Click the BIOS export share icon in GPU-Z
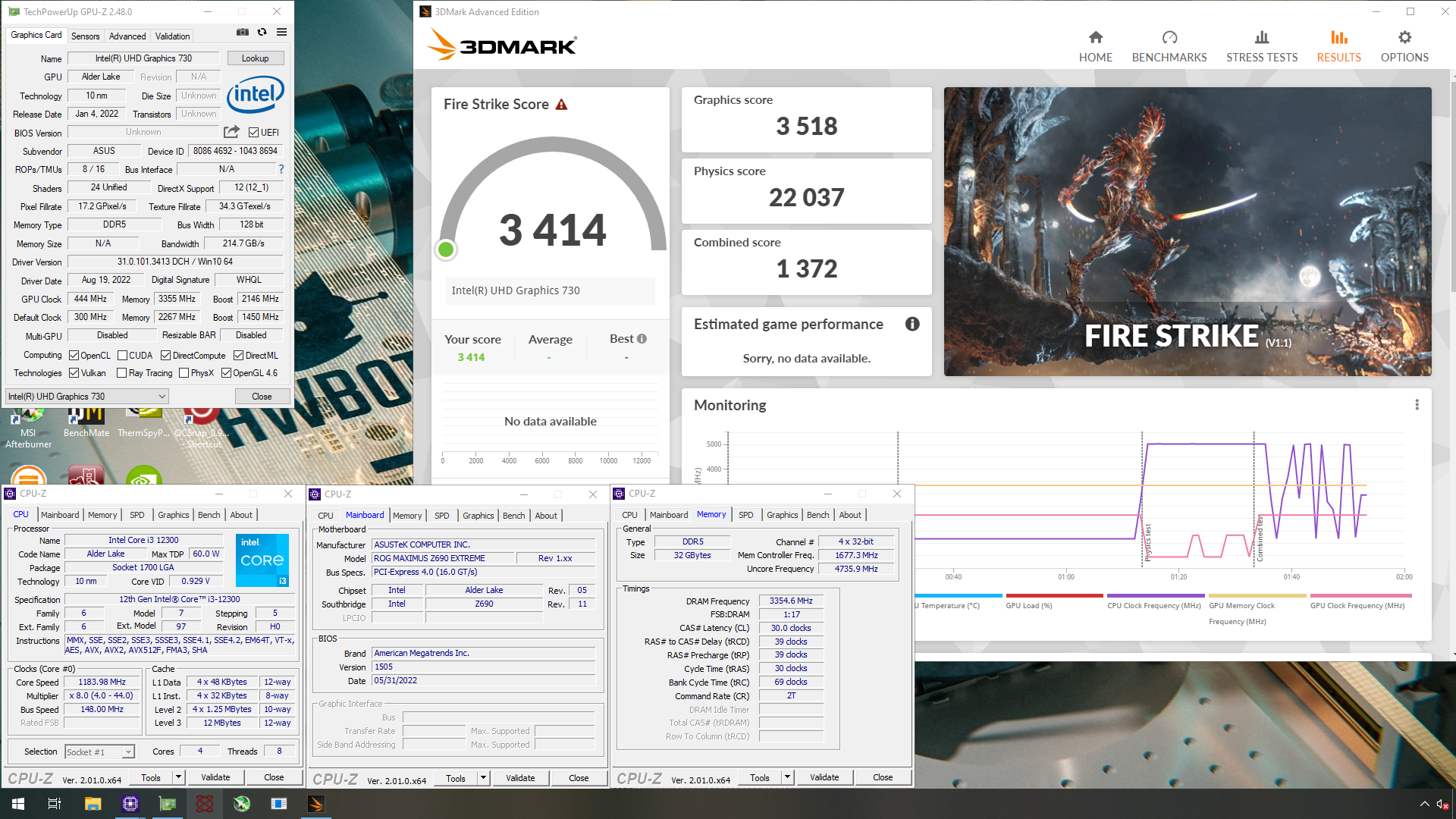The image size is (1456, 819). [232, 132]
